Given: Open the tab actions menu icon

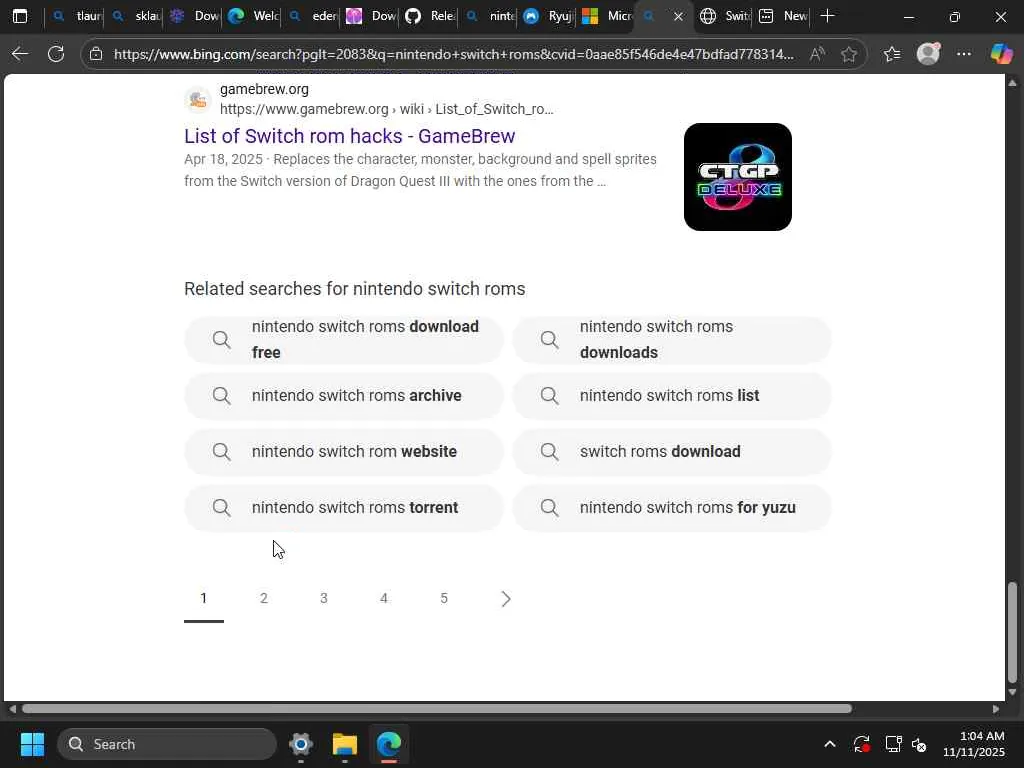Looking at the screenshot, I should (20, 16).
